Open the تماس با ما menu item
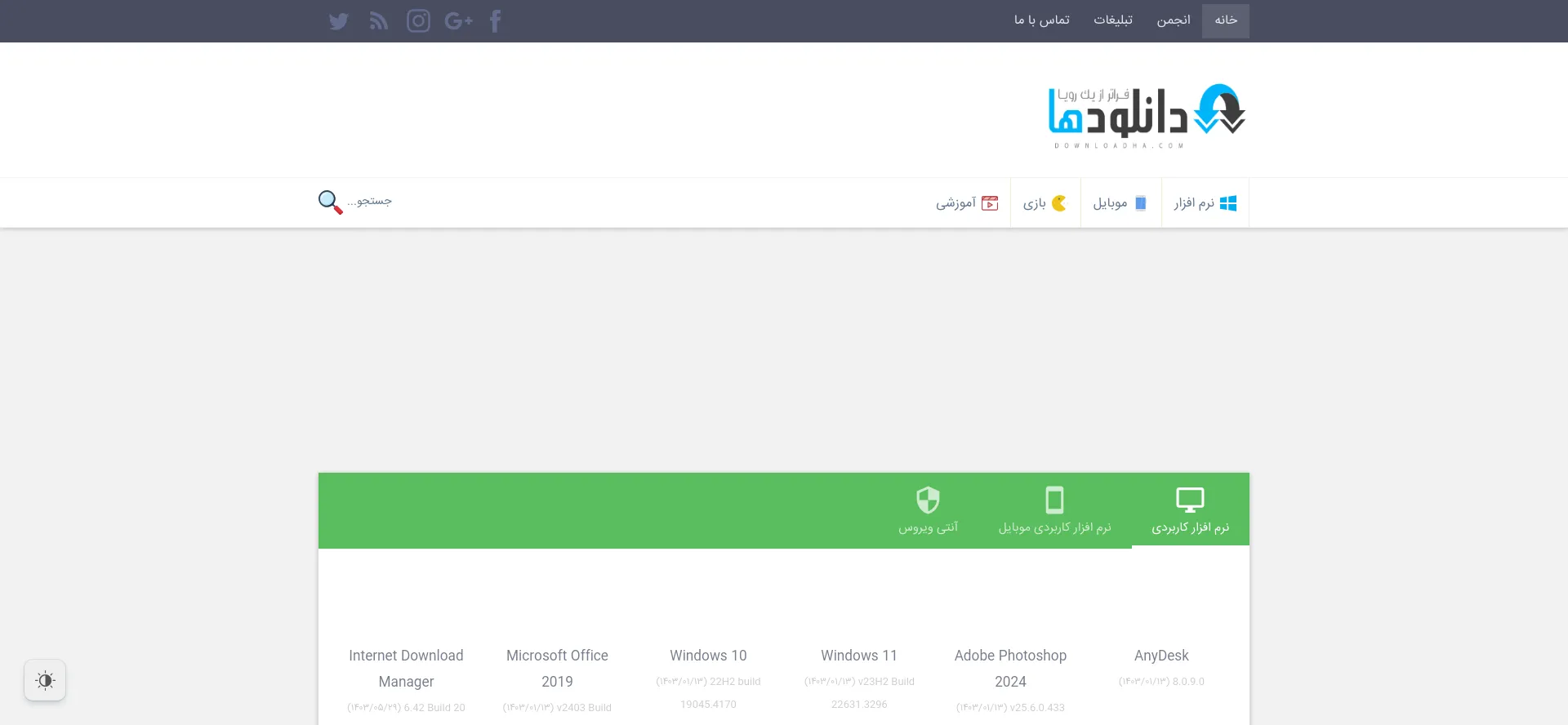 tap(1042, 20)
